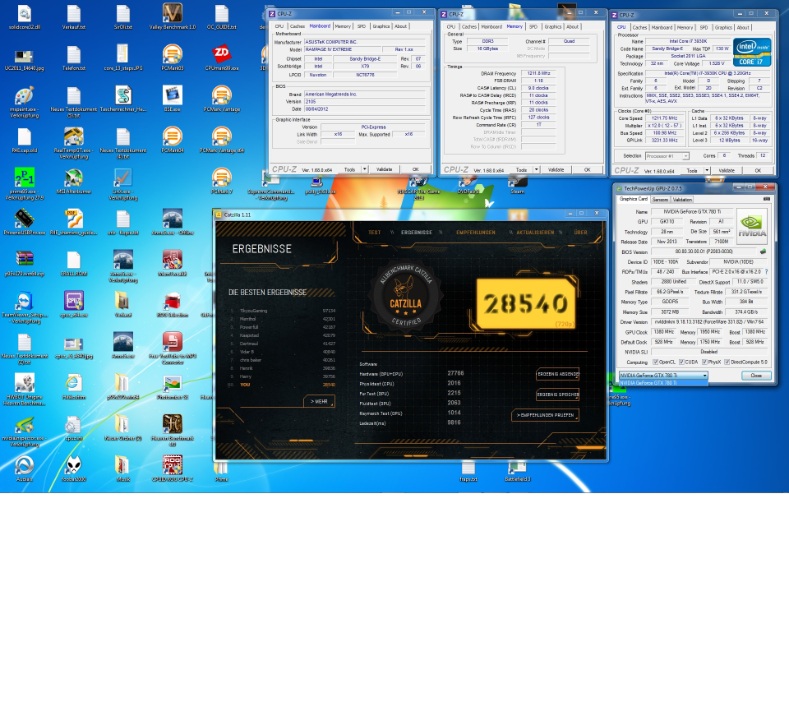Viewport: 789px width, 720px height.
Task: Open the GPU selector dropdown in GPU-Z
Action: (x=663, y=375)
